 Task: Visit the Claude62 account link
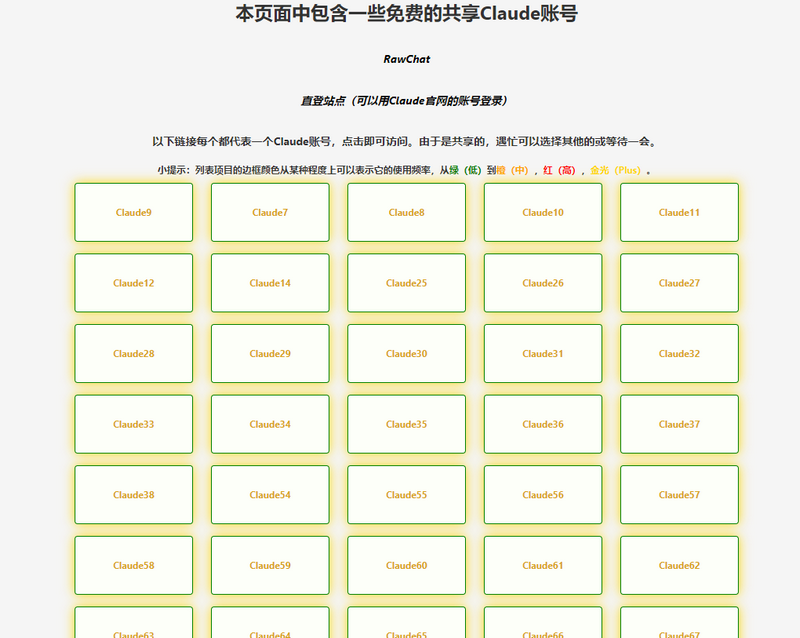(679, 565)
